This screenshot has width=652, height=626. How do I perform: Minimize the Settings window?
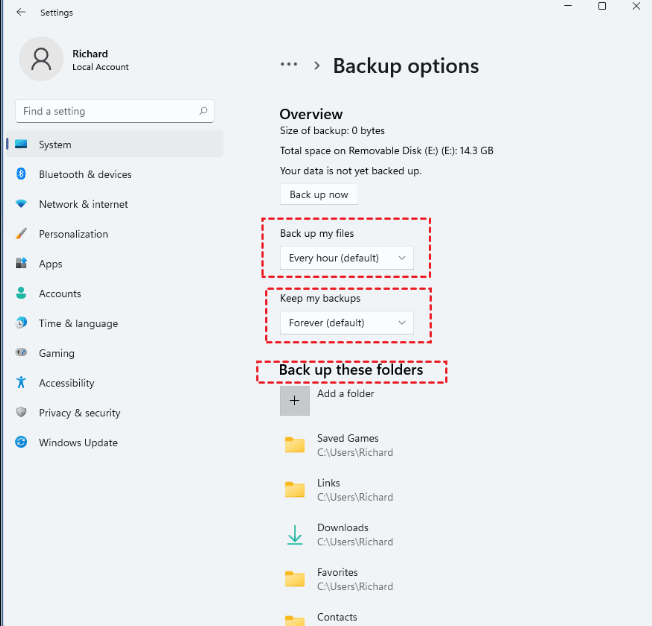[568, 6]
